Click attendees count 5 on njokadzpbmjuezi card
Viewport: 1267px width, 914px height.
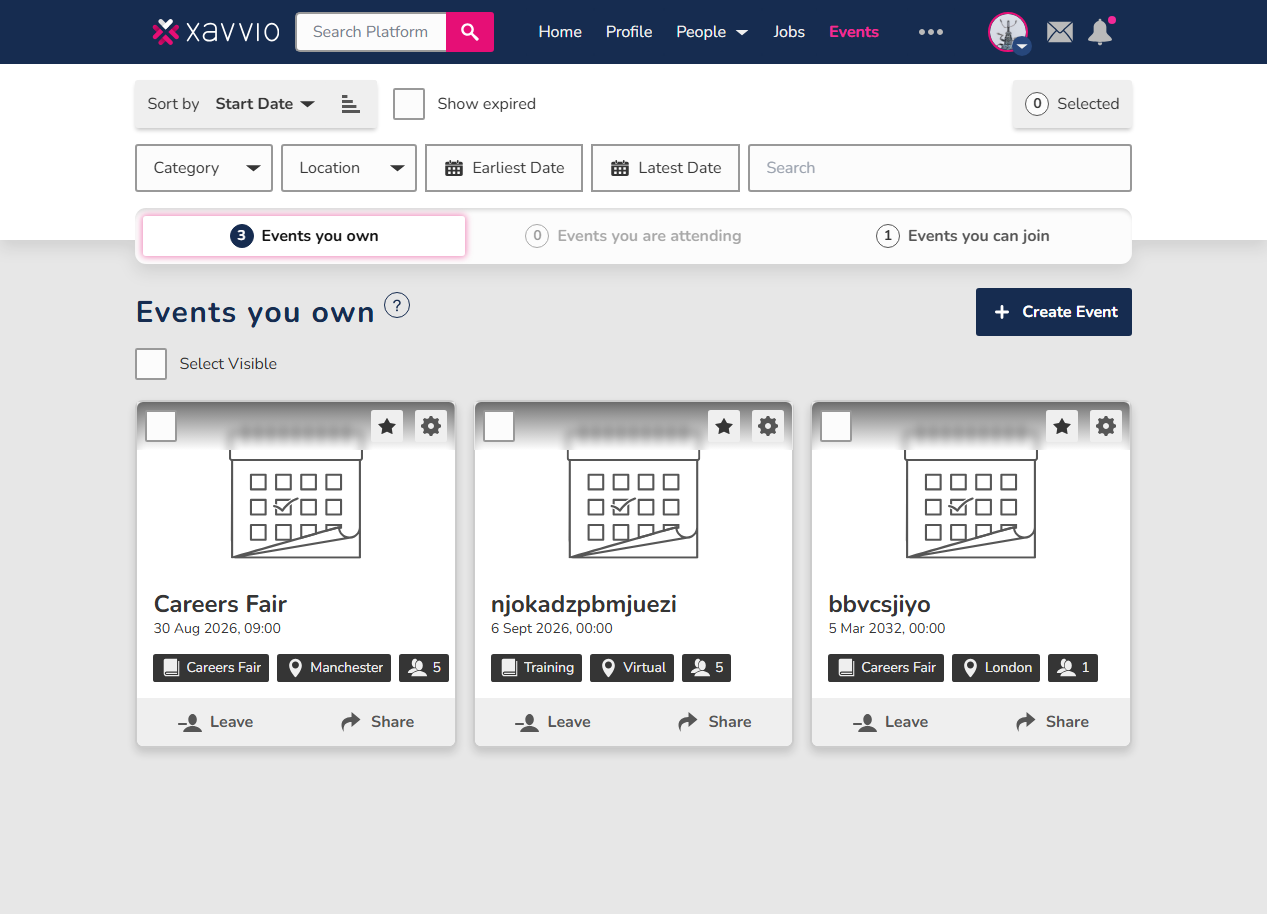coord(707,668)
